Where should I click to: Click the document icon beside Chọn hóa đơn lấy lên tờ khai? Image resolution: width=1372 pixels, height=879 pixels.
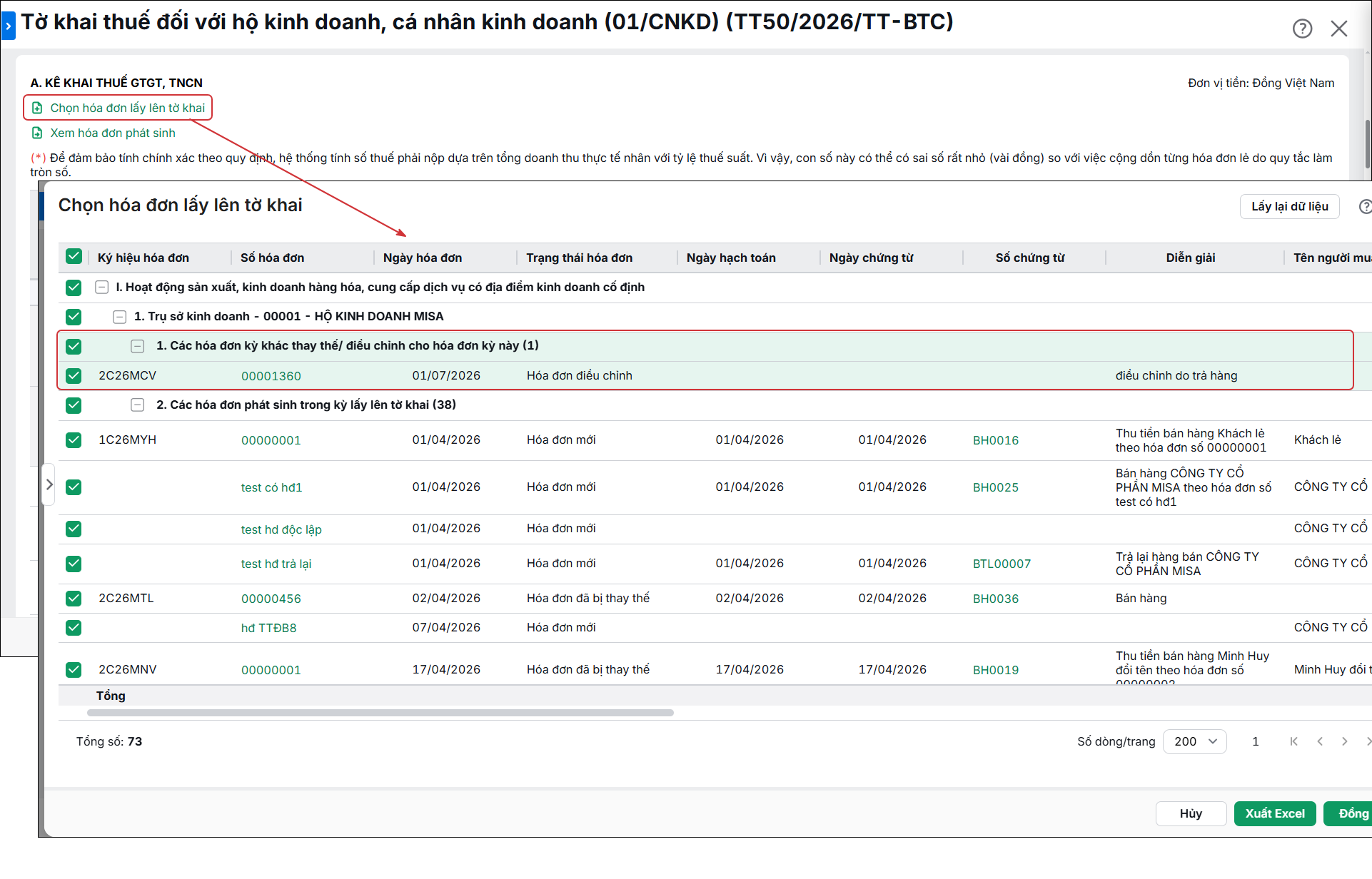pos(37,108)
